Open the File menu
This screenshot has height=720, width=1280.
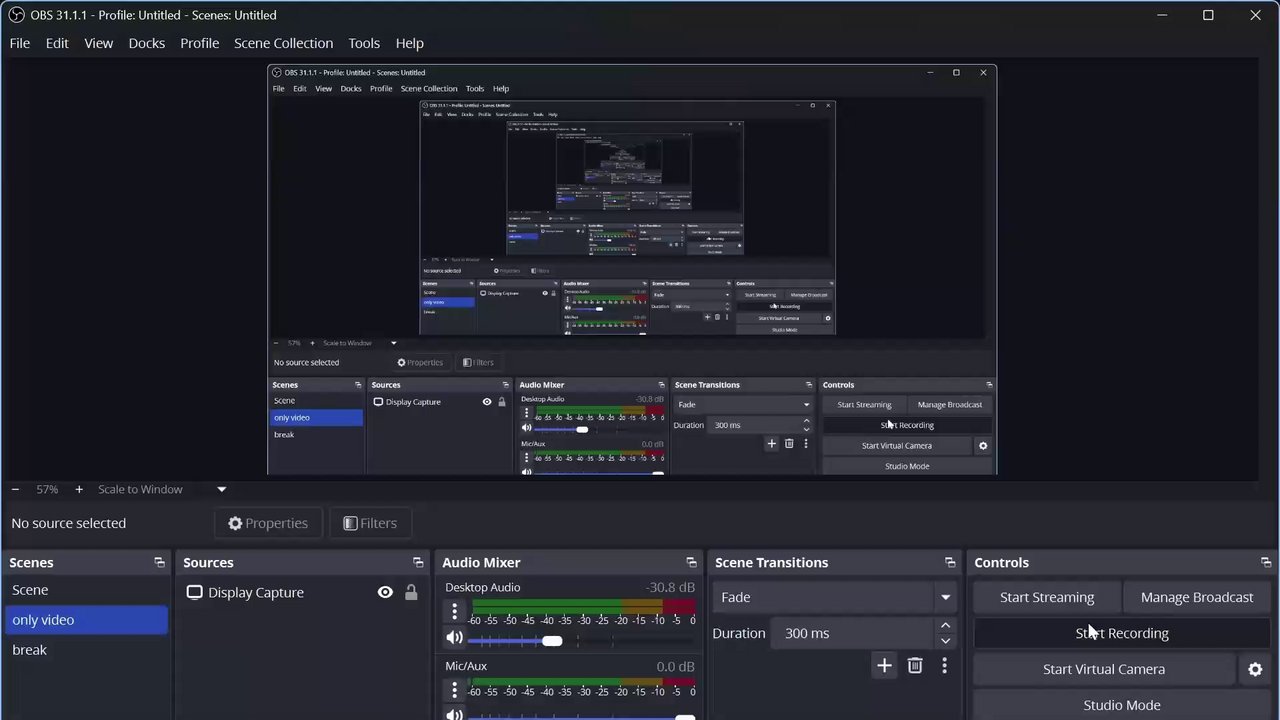tap(20, 43)
